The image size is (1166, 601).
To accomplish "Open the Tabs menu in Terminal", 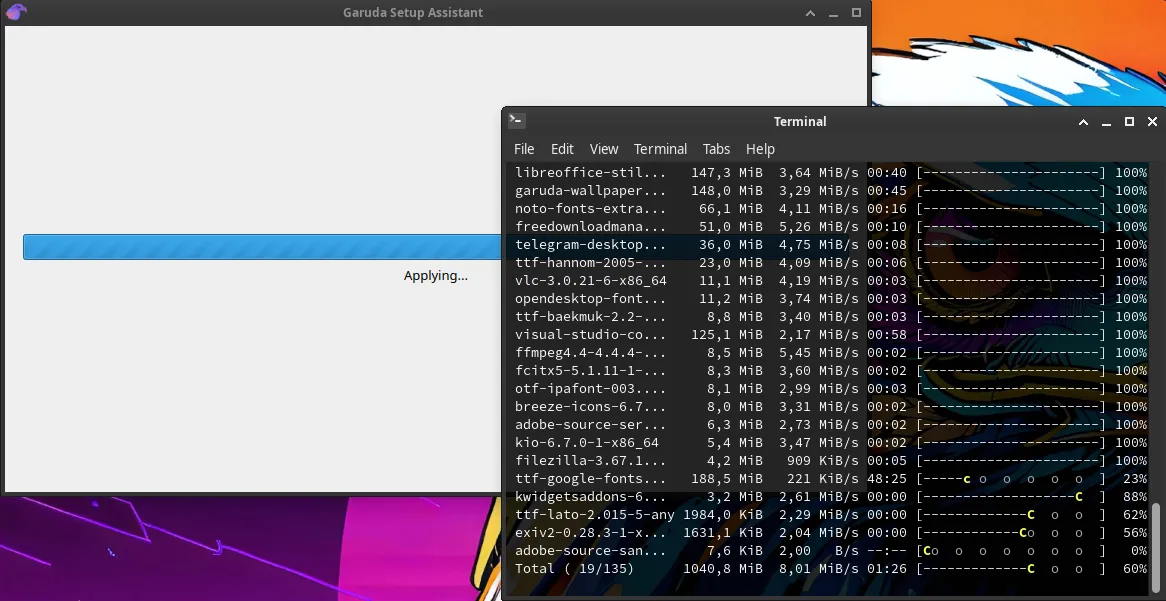I will click(716, 149).
